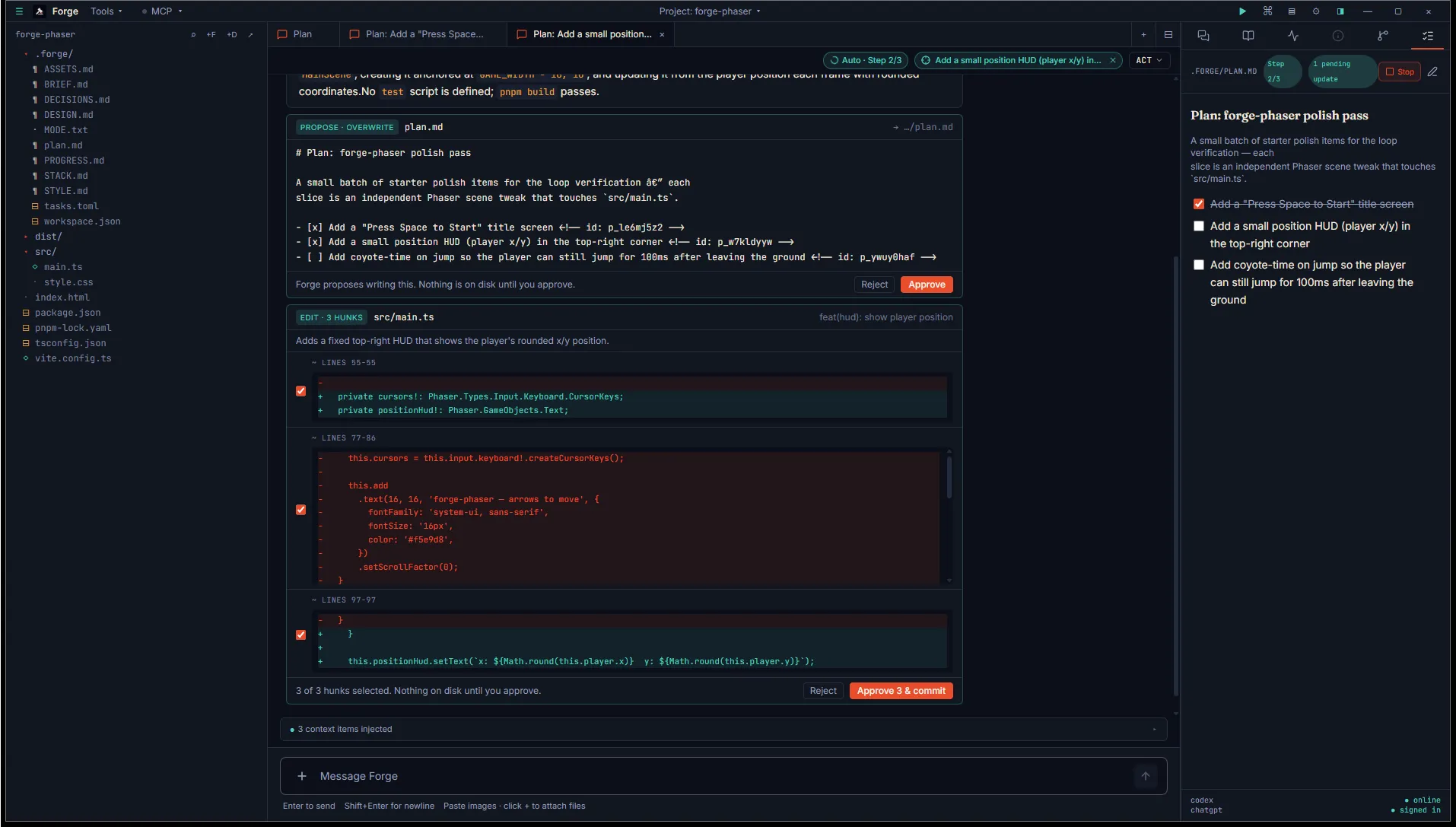Open the book docs panel icon

pyautogui.click(x=1248, y=36)
